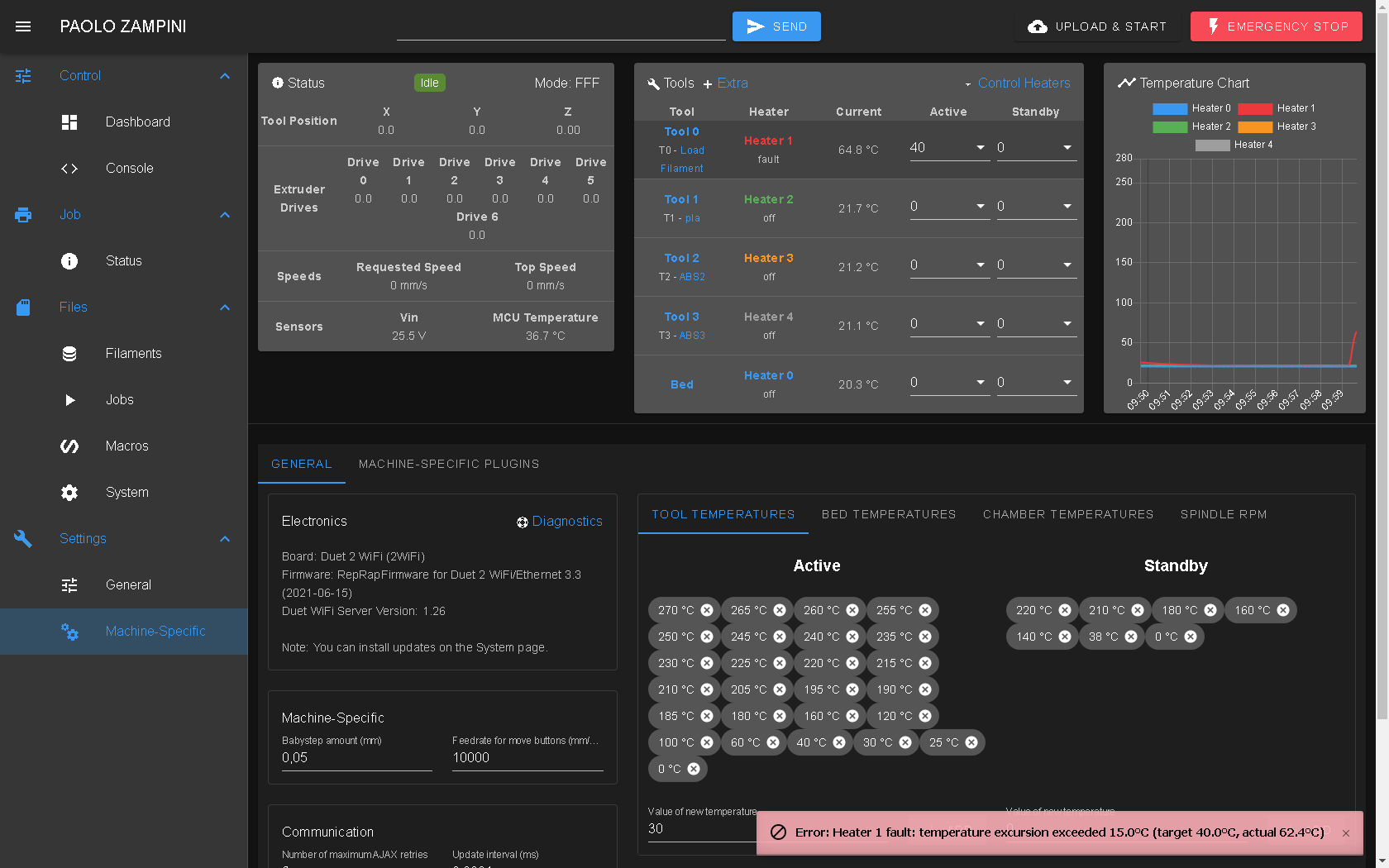Click the Load Filament link for Tool 0

(x=682, y=160)
